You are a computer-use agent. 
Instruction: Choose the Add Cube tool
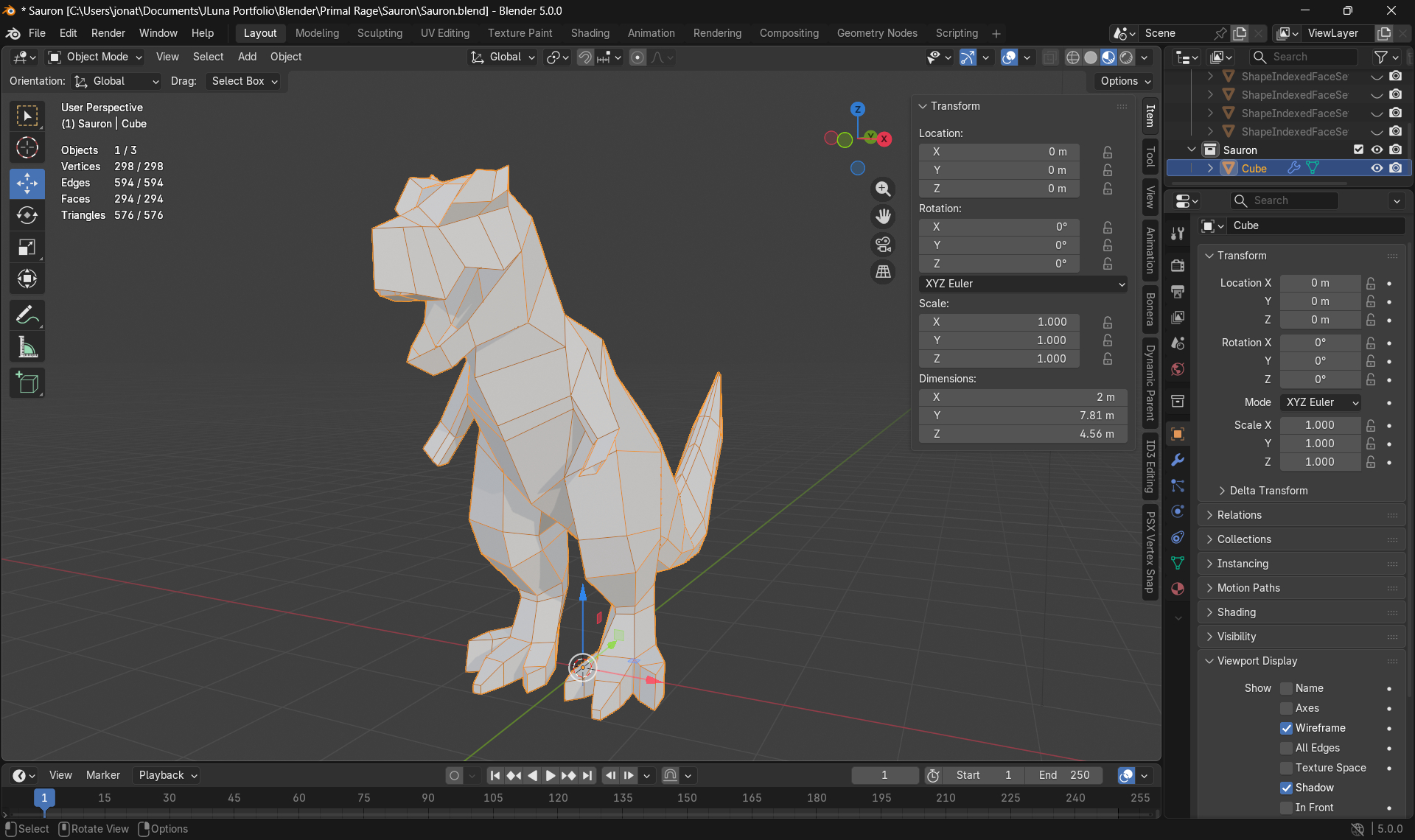click(x=27, y=383)
